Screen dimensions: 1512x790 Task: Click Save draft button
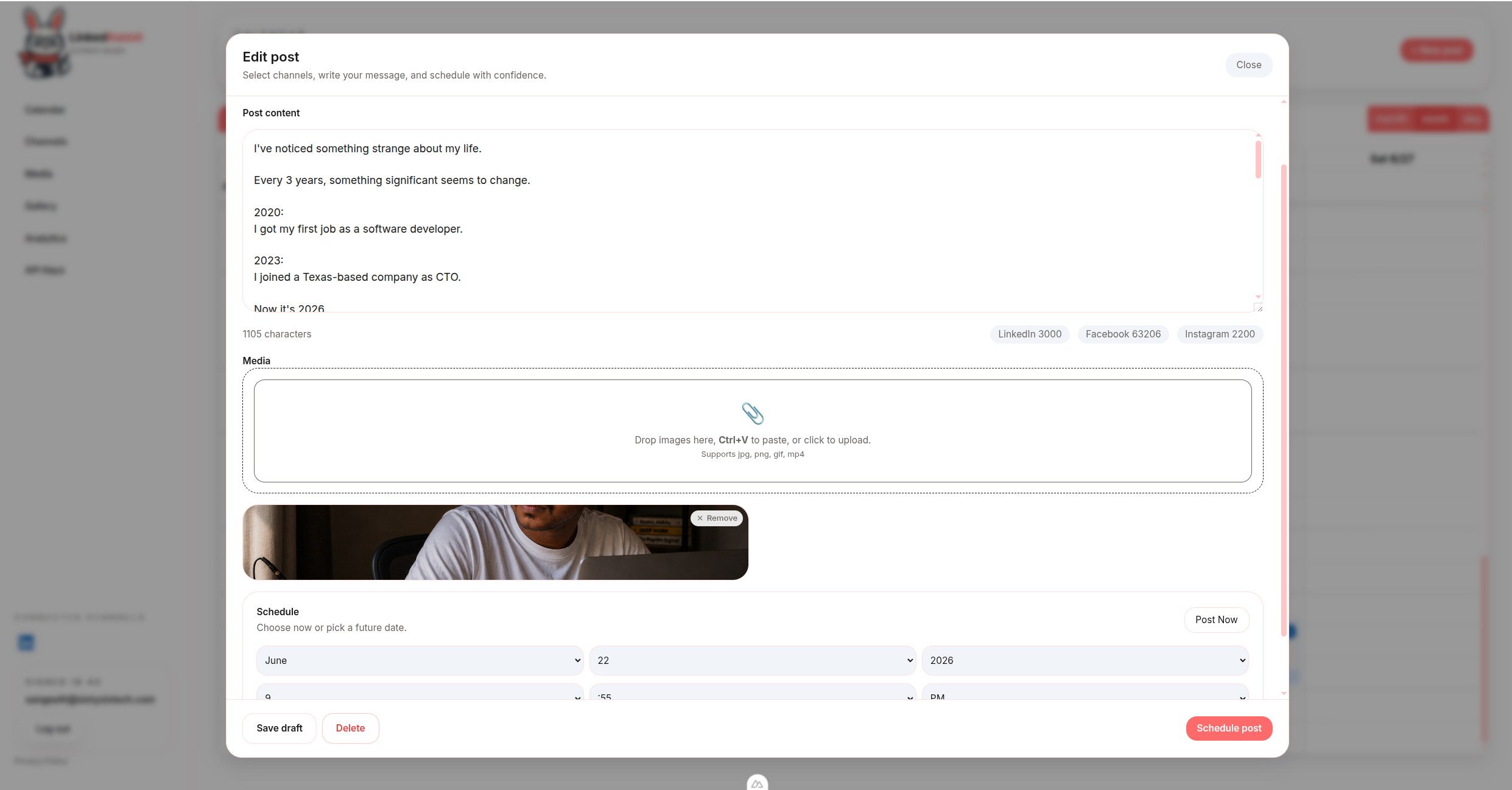[x=280, y=728]
